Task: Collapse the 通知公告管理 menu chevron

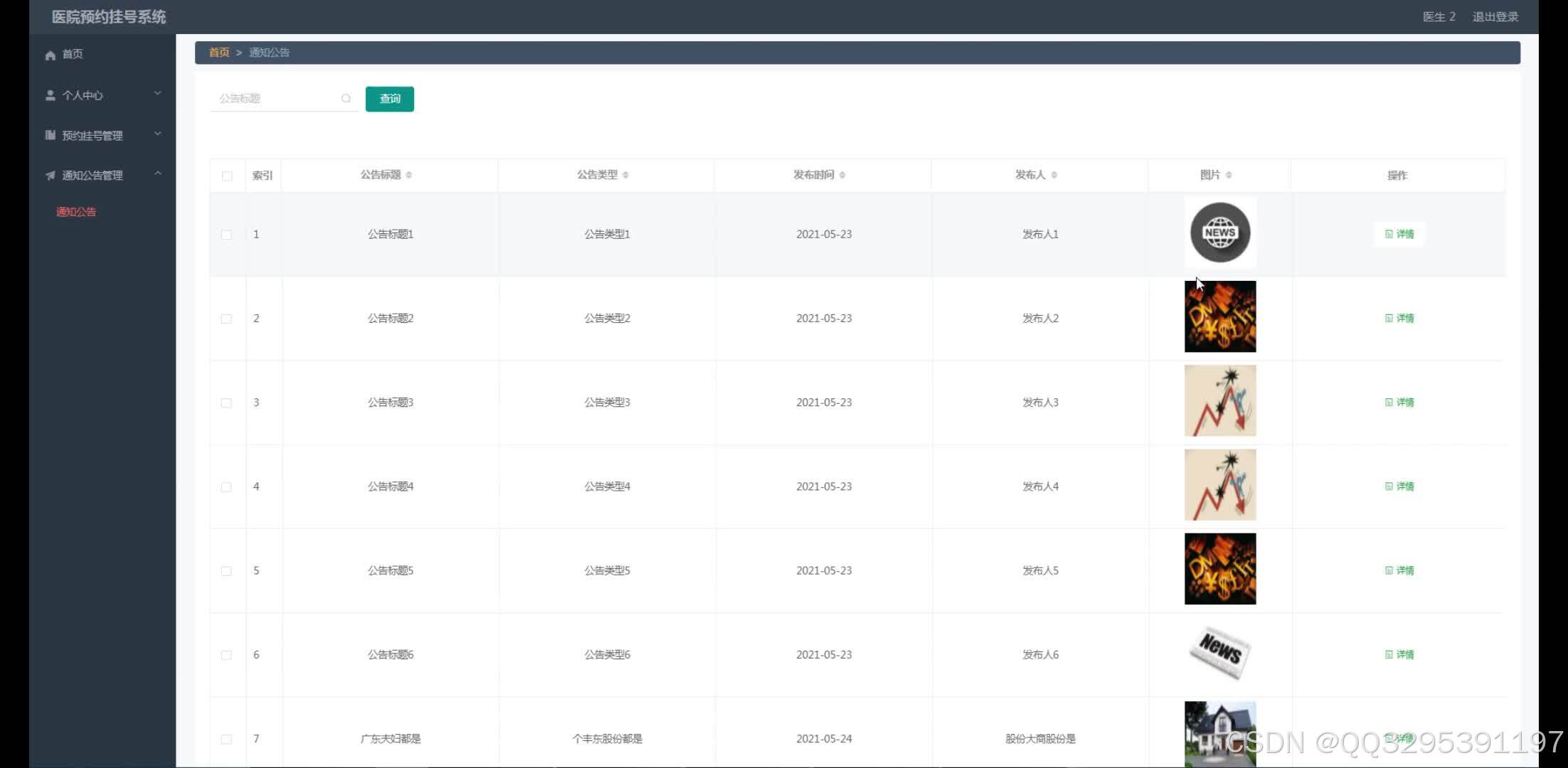Action: (x=158, y=174)
